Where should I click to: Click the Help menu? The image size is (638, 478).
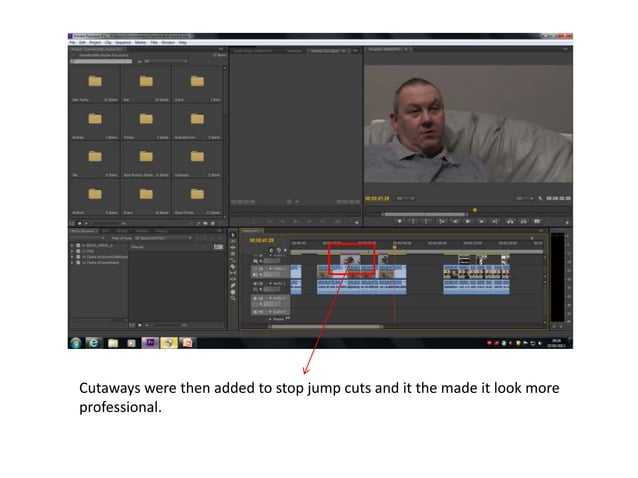pyautogui.click(x=182, y=42)
